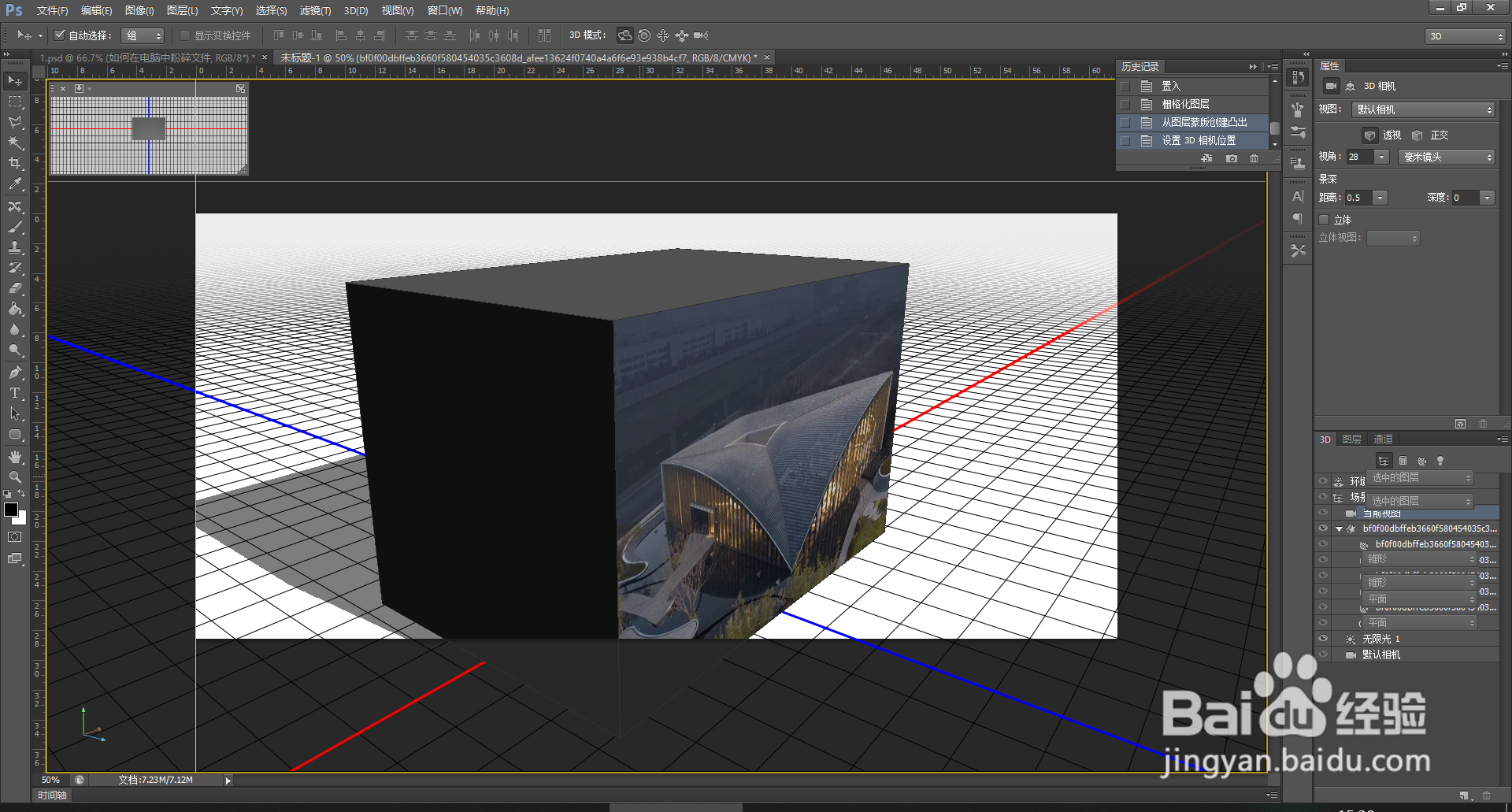Enable the show transform controls checkbox
Viewport: 1512px width, 812px height.
[185, 35]
